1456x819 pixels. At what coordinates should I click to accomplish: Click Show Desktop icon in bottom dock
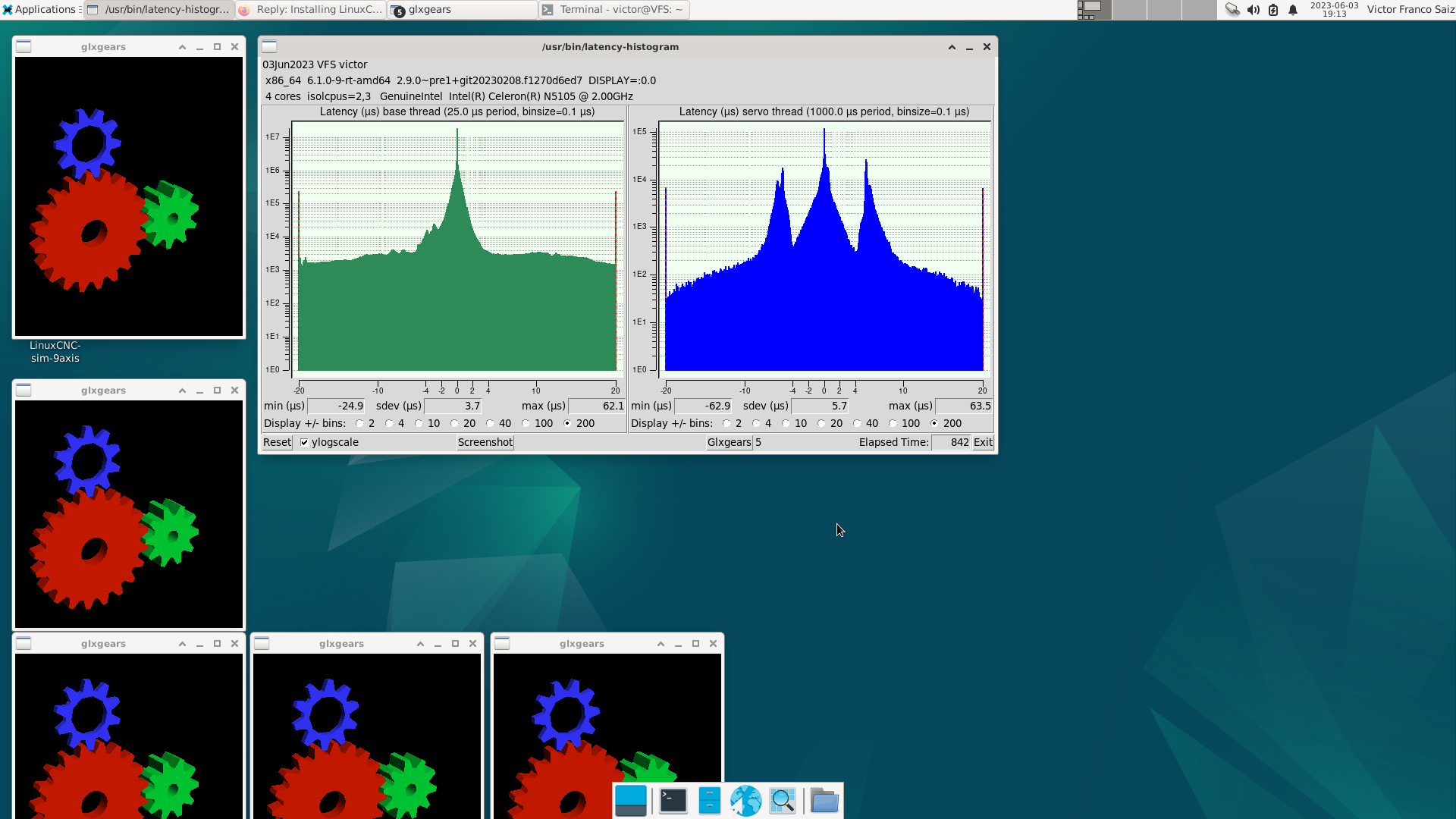coord(631,801)
